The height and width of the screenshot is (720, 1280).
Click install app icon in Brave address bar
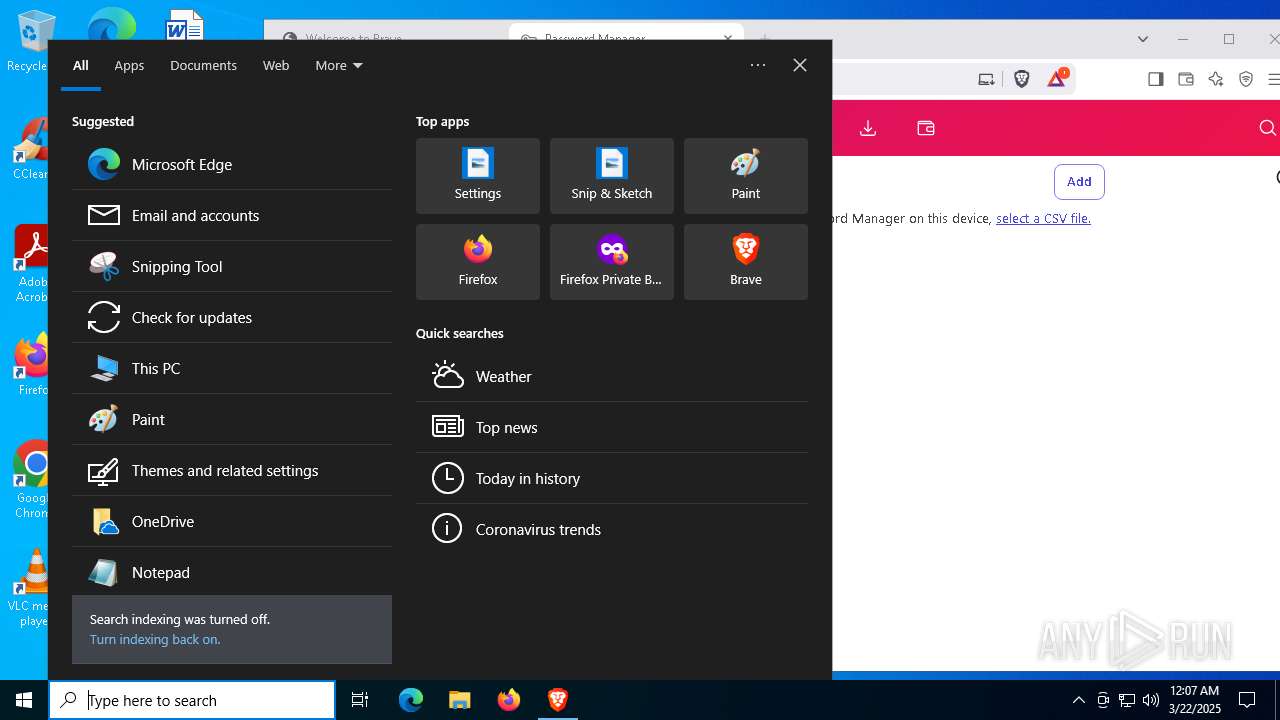[x=986, y=79]
